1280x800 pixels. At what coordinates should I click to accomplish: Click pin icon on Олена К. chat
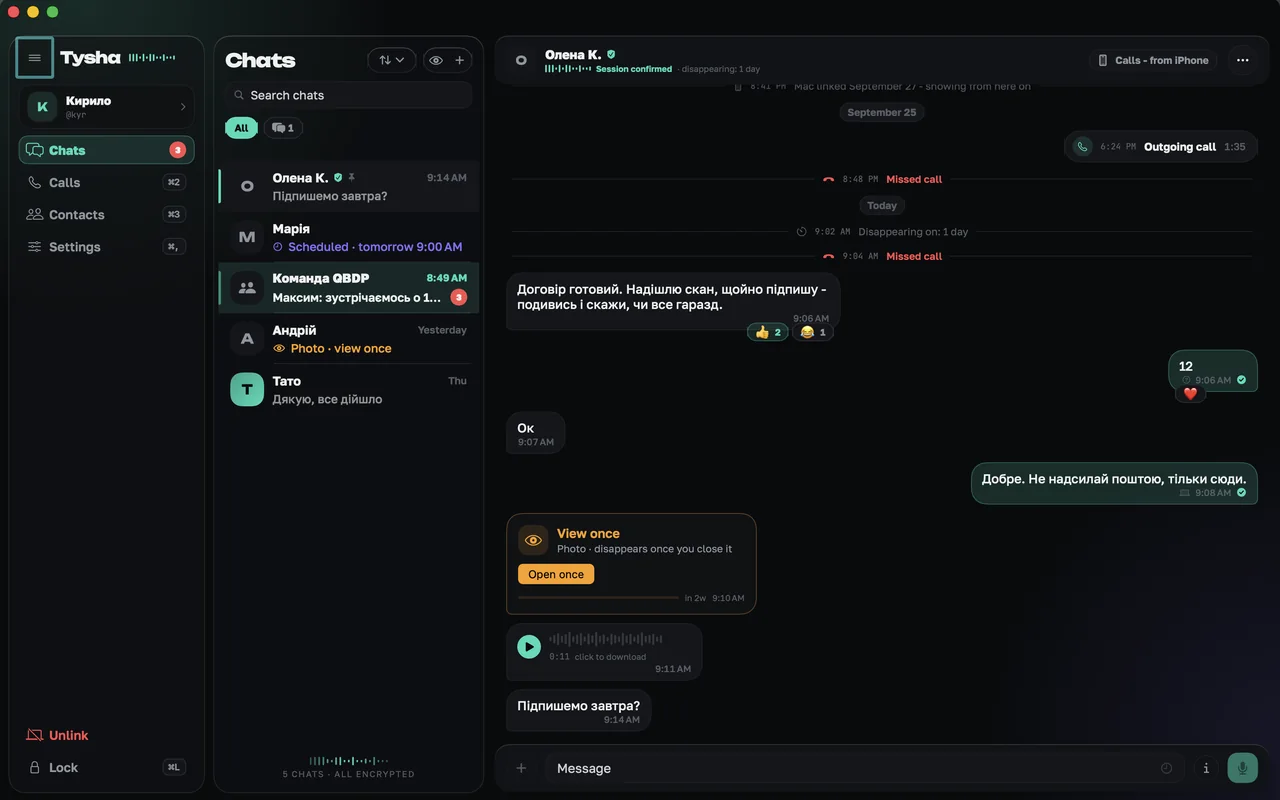[351, 178]
